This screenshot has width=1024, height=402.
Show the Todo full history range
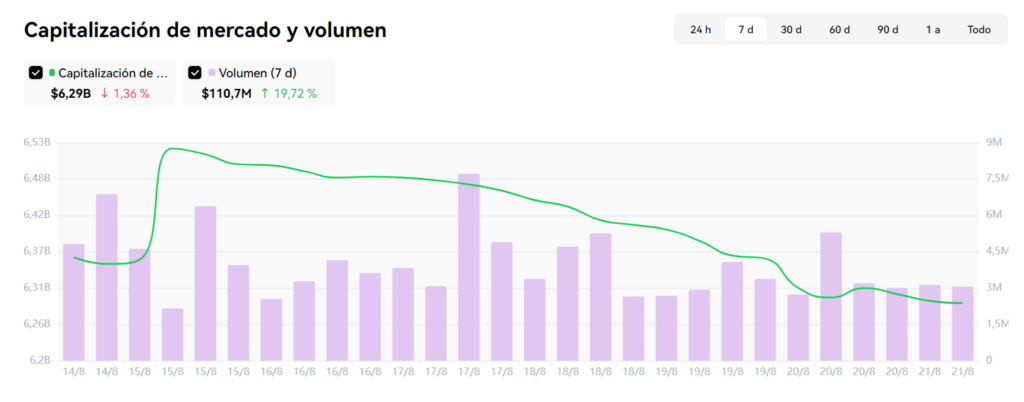point(979,29)
